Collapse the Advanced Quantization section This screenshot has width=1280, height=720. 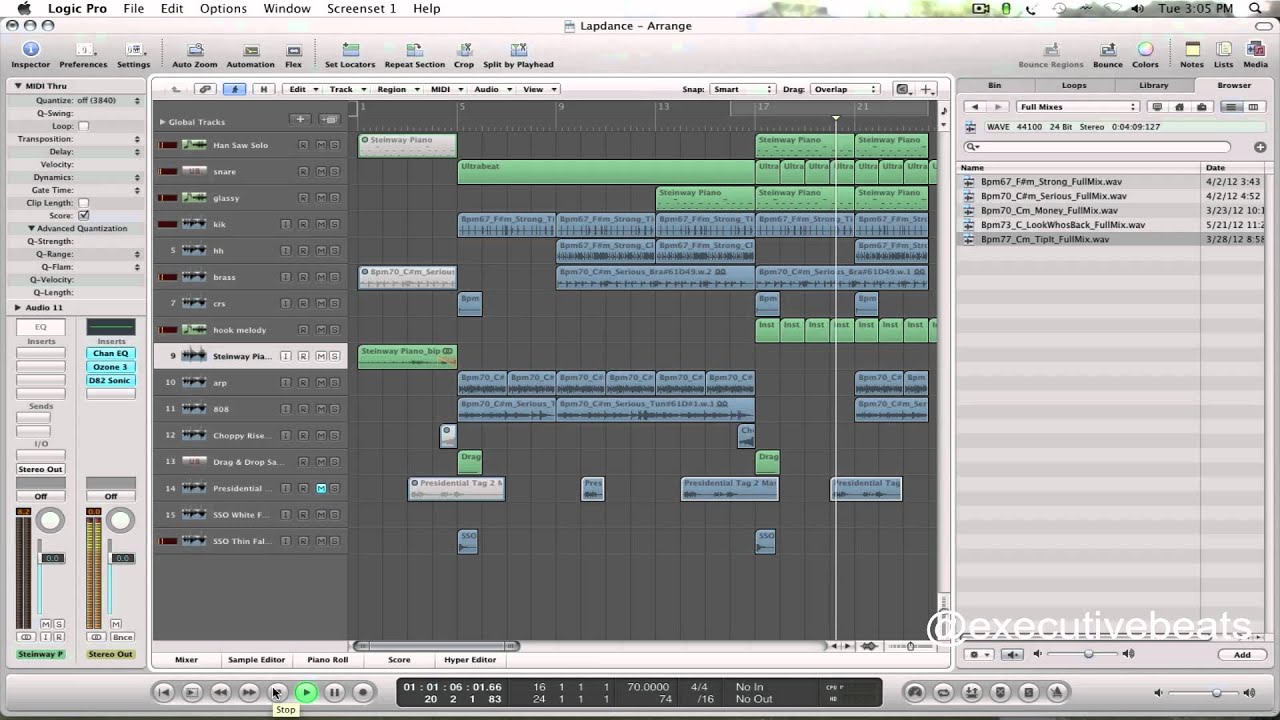click(31, 228)
